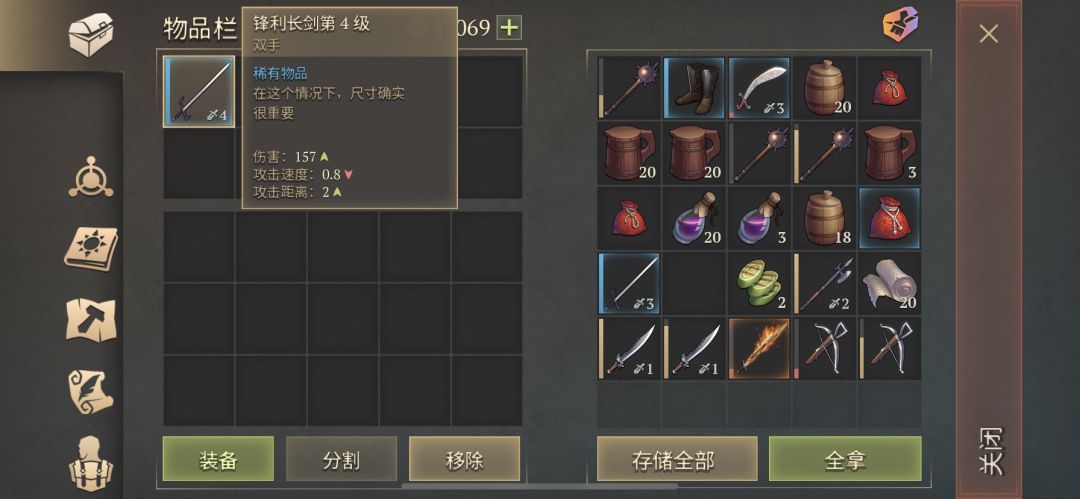Select the cloth roll stack of 20
Screen dimensions: 1080x499
click(x=889, y=283)
